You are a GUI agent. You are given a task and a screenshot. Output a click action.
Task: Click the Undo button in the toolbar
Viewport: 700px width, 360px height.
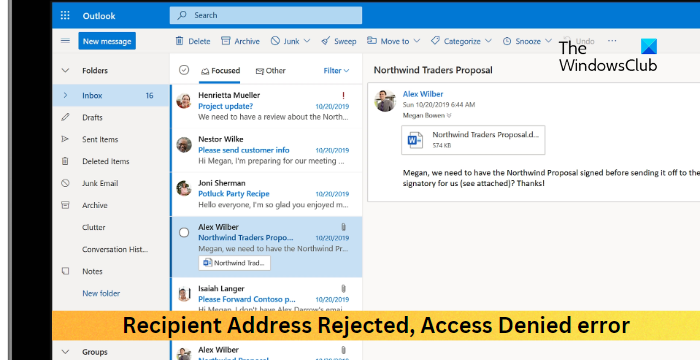click(579, 41)
